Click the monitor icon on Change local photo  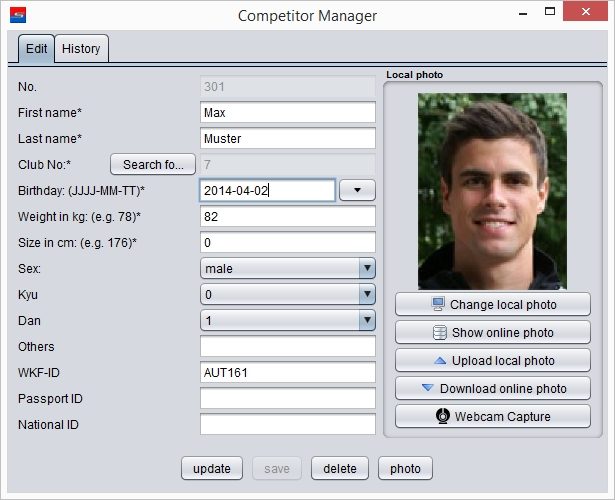tap(438, 304)
